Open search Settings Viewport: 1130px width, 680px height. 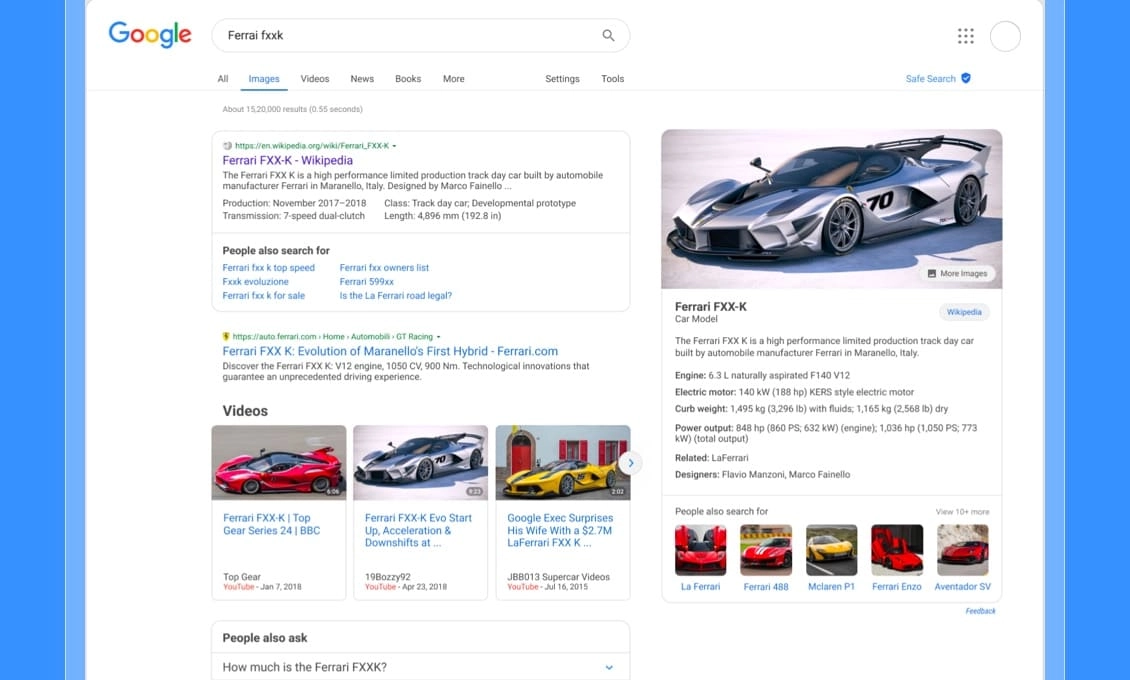[x=562, y=79]
